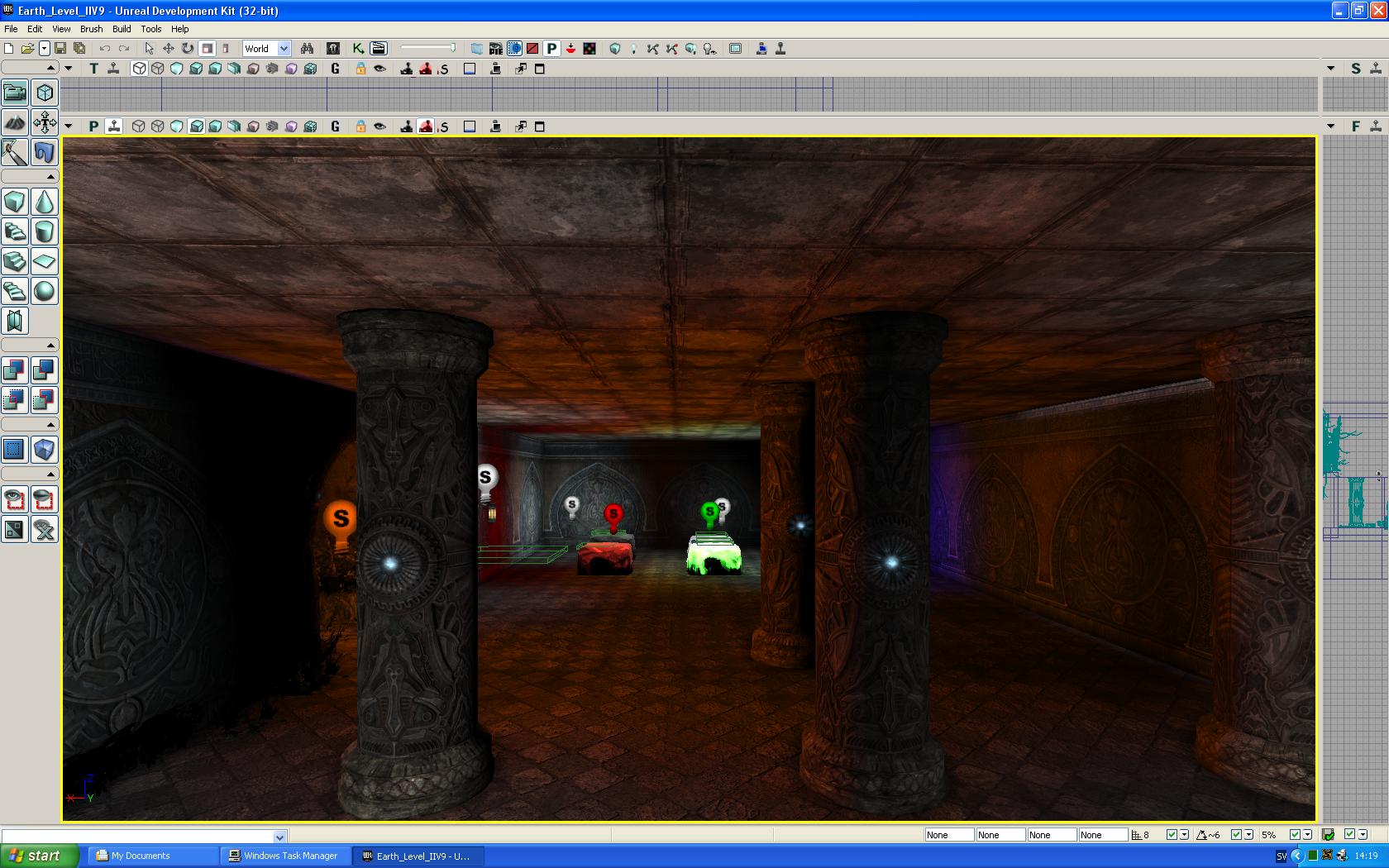Select the Cylinder brush builder
This screenshot has width=1389, height=868.
click(x=45, y=231)
